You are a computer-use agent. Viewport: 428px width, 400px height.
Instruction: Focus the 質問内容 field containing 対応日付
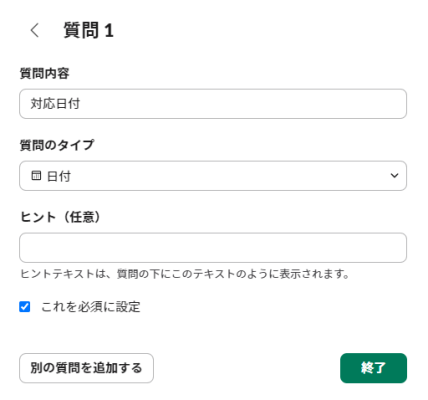pyautogui.click(x=213, y=104)
